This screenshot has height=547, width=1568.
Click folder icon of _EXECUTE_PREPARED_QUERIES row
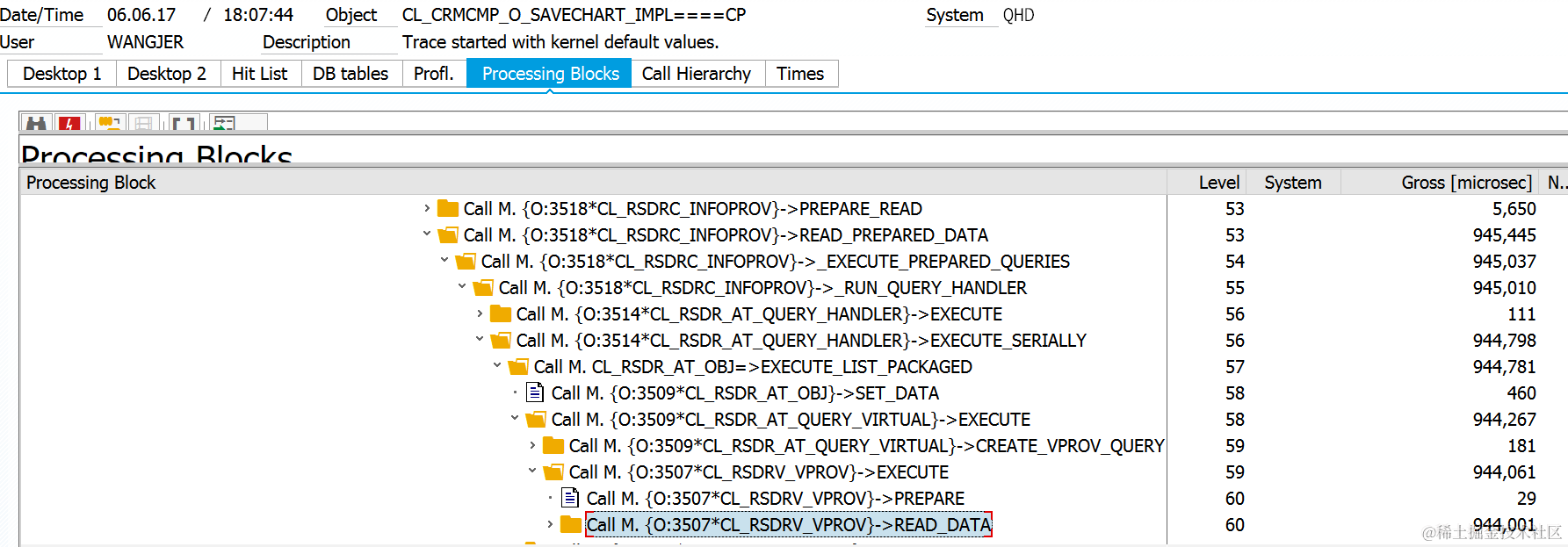pos(466,261)
